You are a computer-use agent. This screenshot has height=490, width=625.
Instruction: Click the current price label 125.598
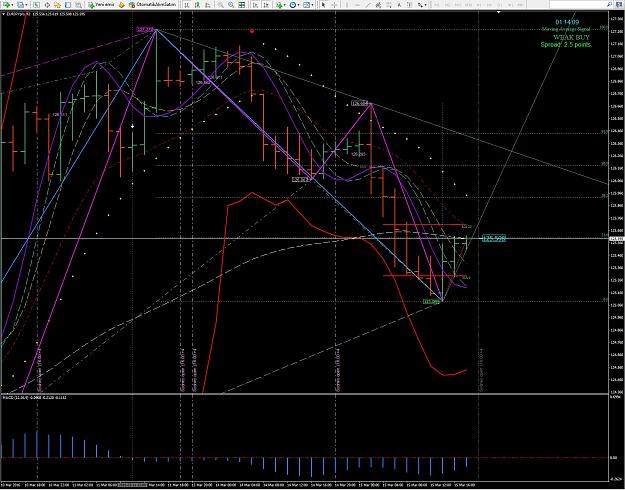click(x=494, y=238)
